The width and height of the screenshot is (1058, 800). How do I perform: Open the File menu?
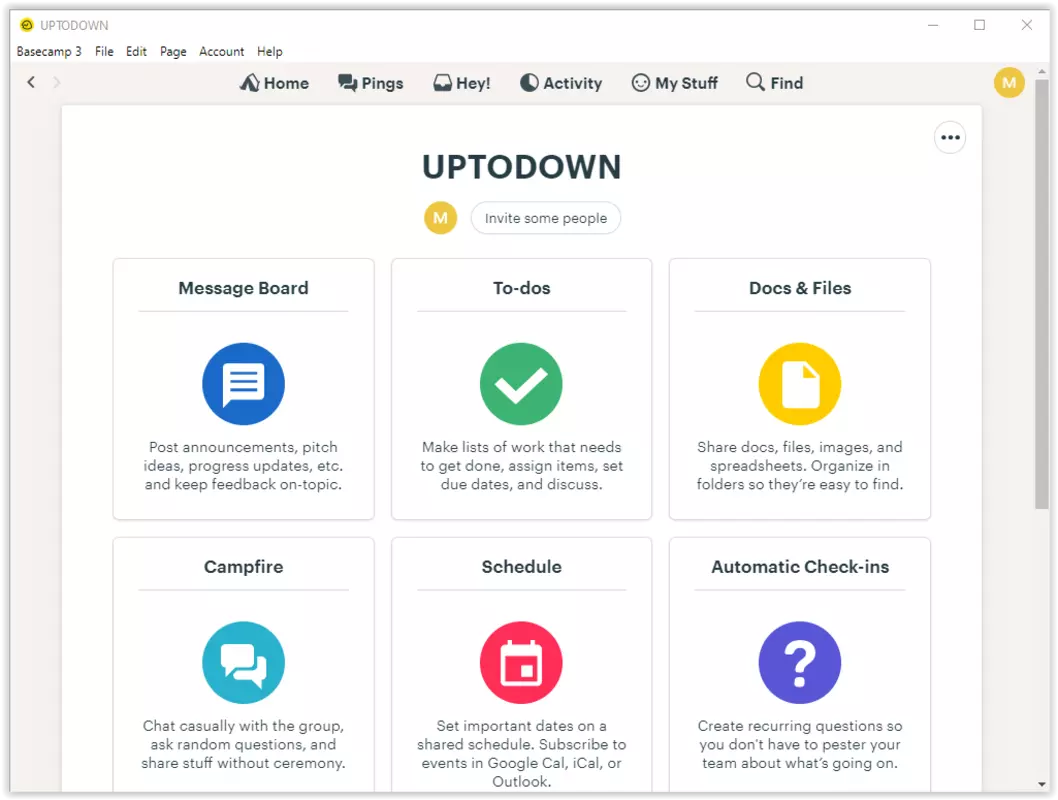(x=104, y=51)
